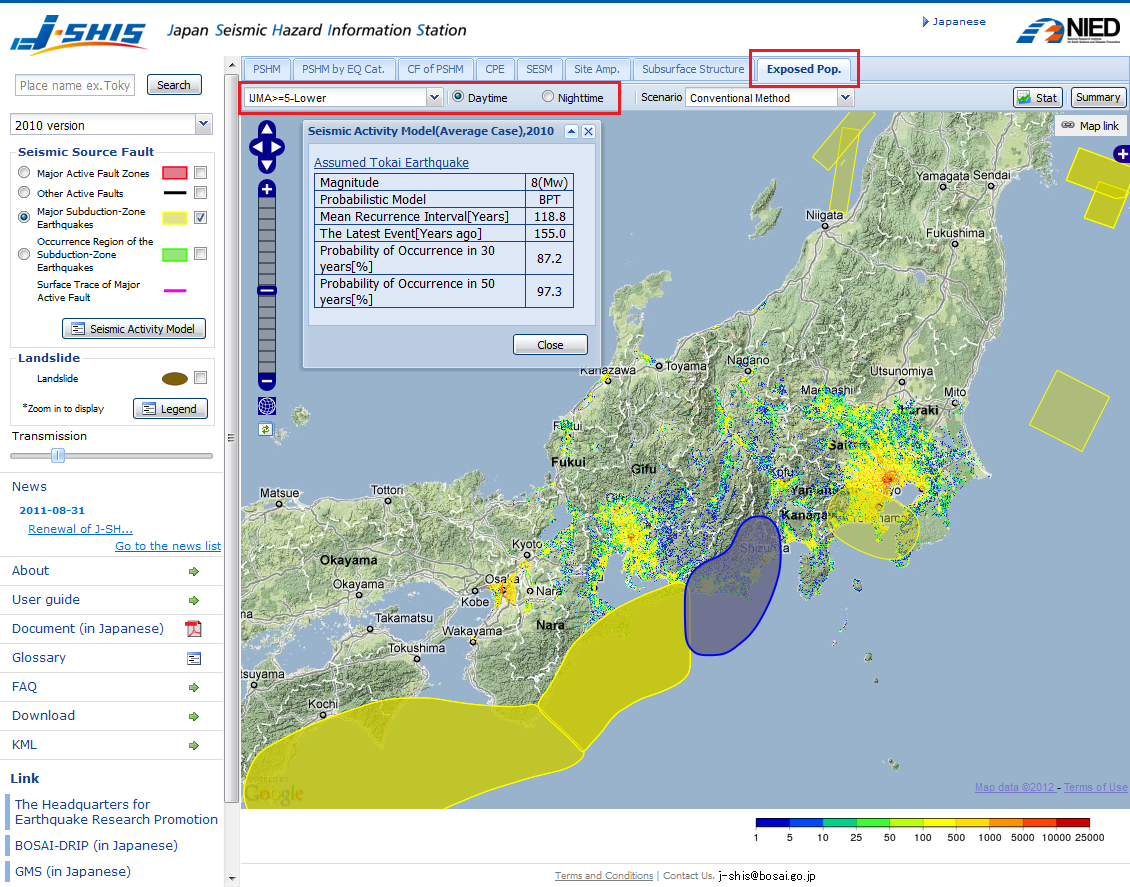Click the map refresh icon
The image size is (1130, 887).
click(265, 429)
